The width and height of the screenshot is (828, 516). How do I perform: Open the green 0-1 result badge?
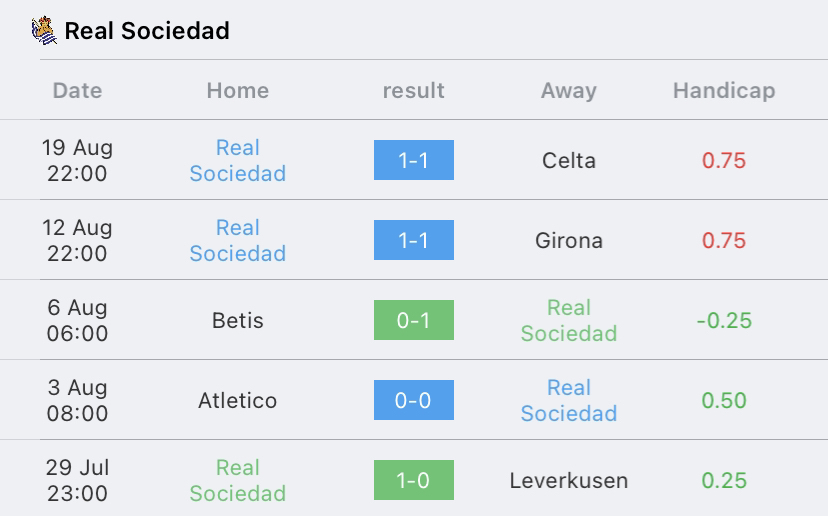click(x=413, y=320)
